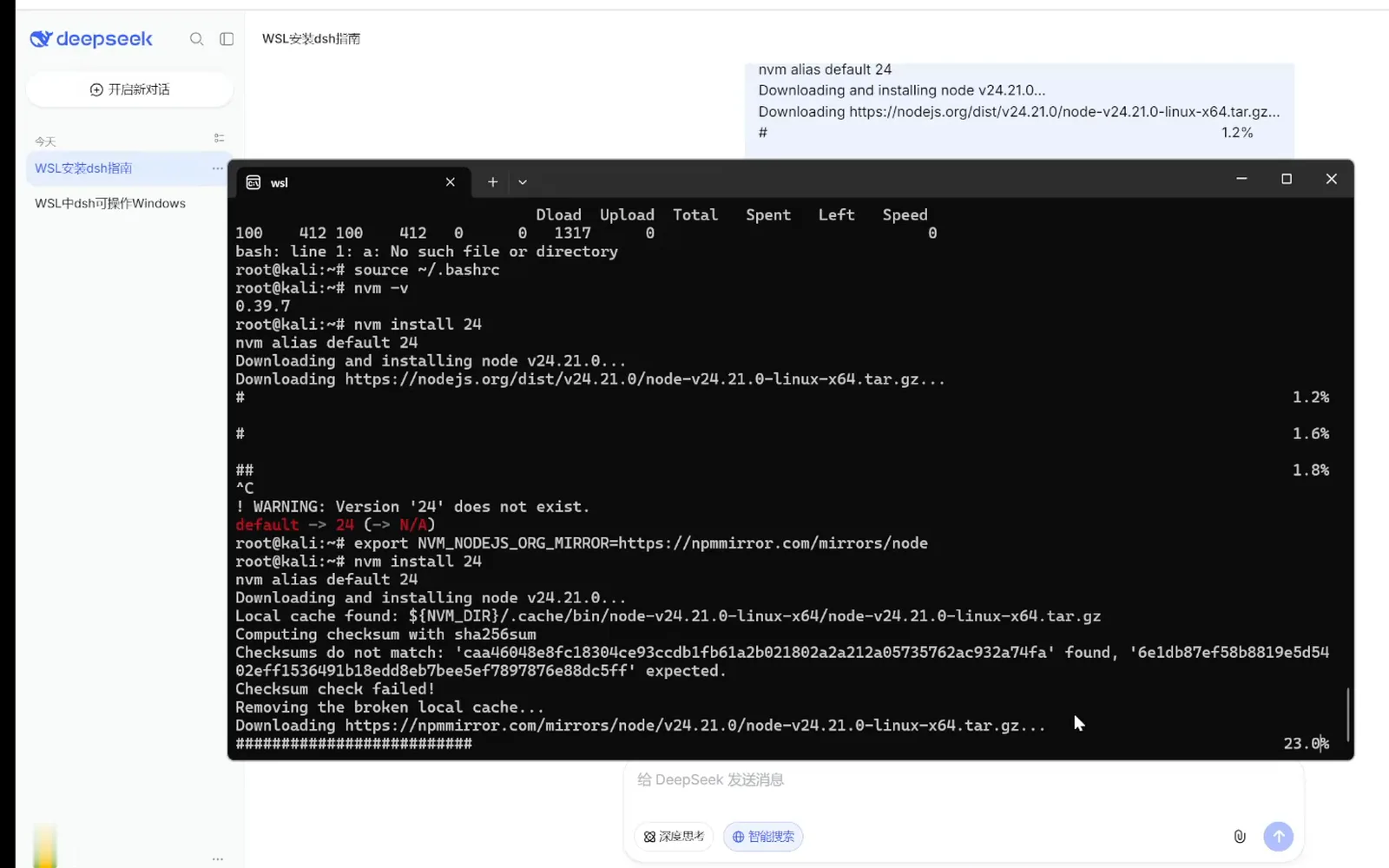
Task: Click the terminal scrollbar thumb
Action: click(1348, 714)
